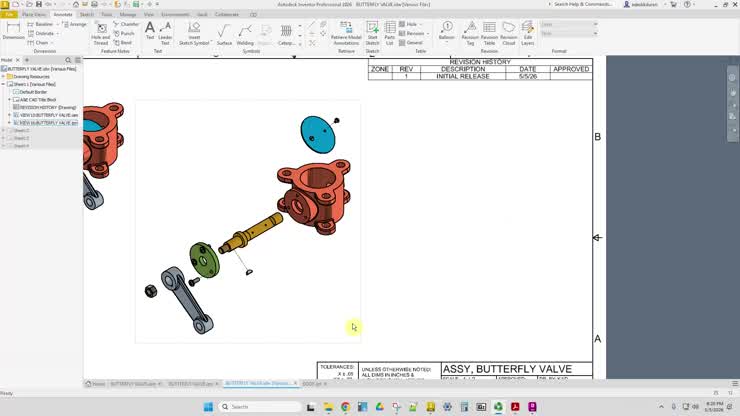Viewport: 740px width, 416px height.
Task: Select the Surface texture symbol
Action: [x=224, y=34]
